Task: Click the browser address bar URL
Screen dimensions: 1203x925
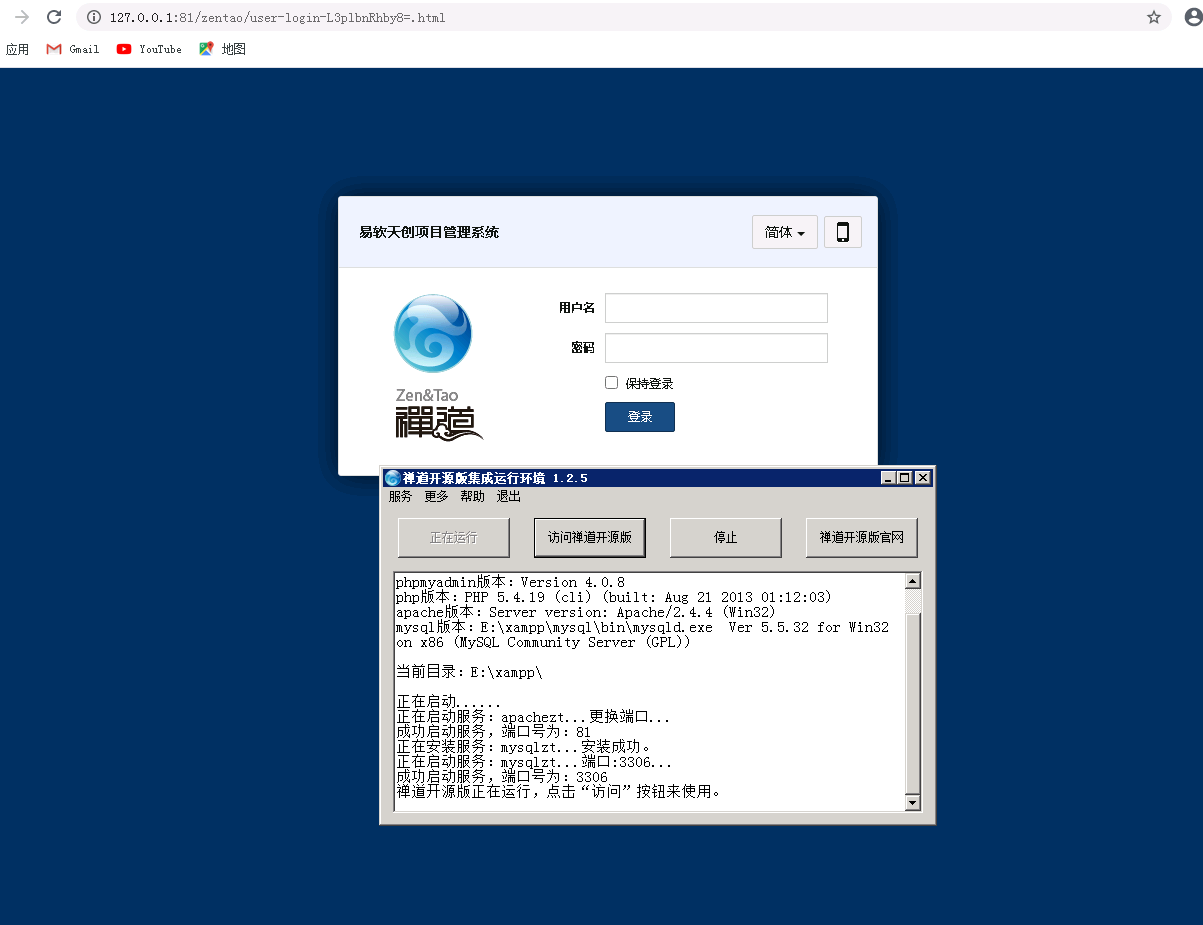Action: [278, 18]
